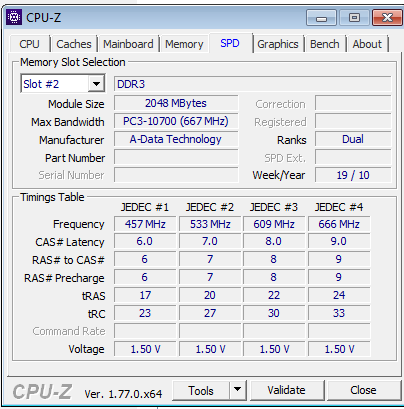Click the SPD tab
The width and height of the screenshot is (404, 409).
(230, 43)
